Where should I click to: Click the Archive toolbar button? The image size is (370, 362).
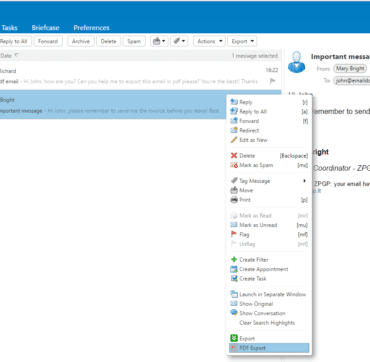[x=81, y=41]
